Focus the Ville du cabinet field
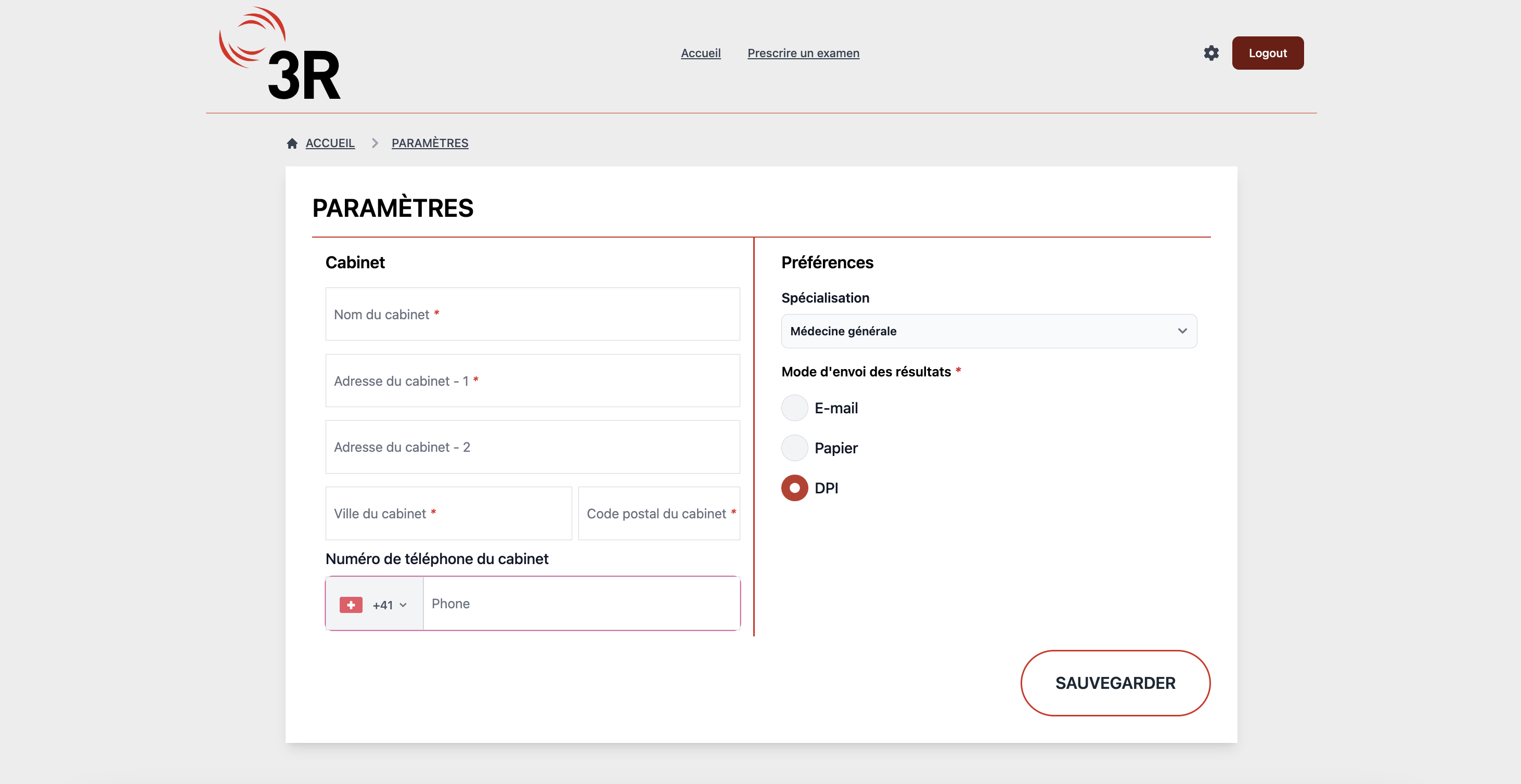The height and width of the screenshot is (784, 1521). tap(448, 513)
